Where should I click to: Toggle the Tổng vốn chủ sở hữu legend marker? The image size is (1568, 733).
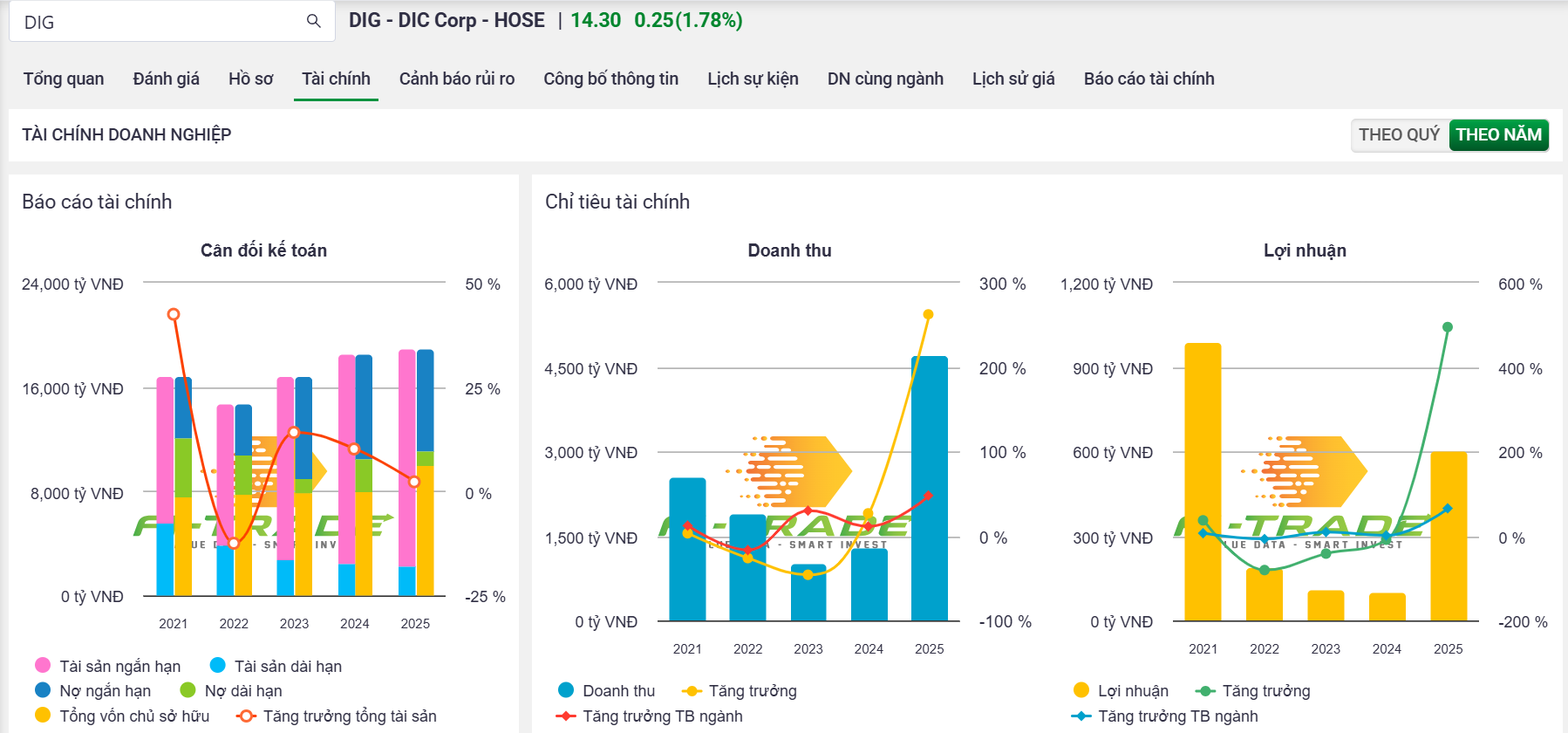43,716
